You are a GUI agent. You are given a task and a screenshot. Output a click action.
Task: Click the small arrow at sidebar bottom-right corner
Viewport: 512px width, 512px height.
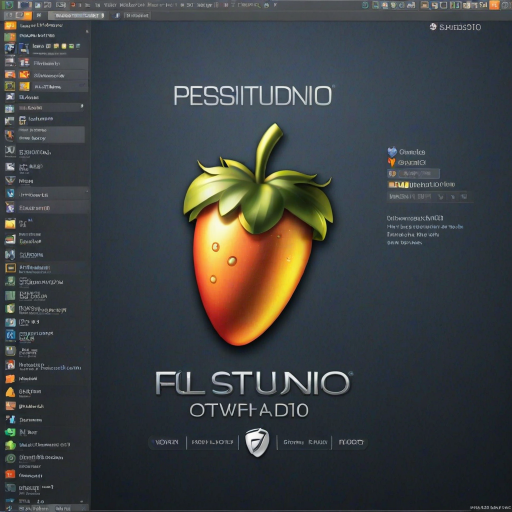tap(82, 501)
